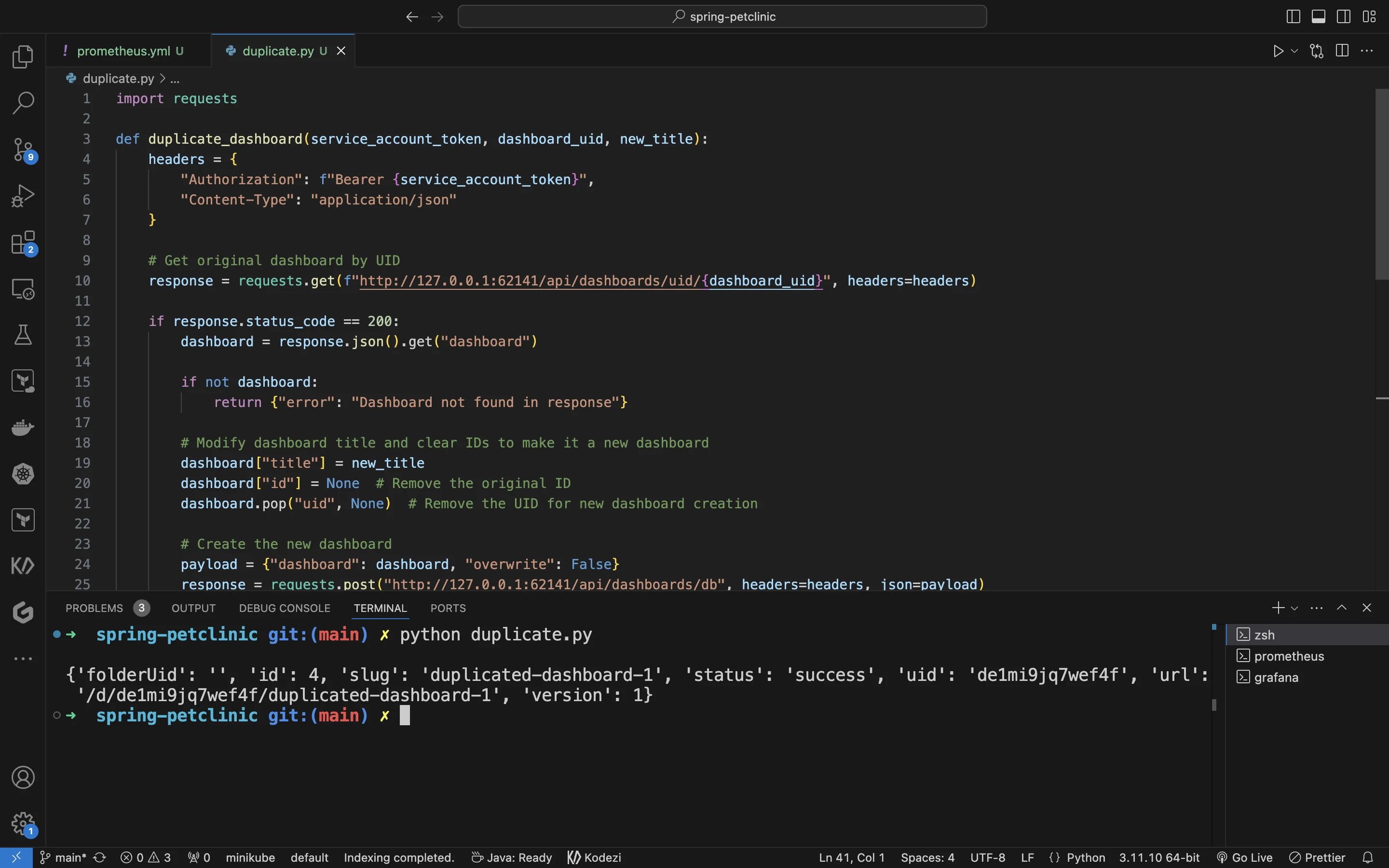Switch to the PORTS tab

(448, 608)
